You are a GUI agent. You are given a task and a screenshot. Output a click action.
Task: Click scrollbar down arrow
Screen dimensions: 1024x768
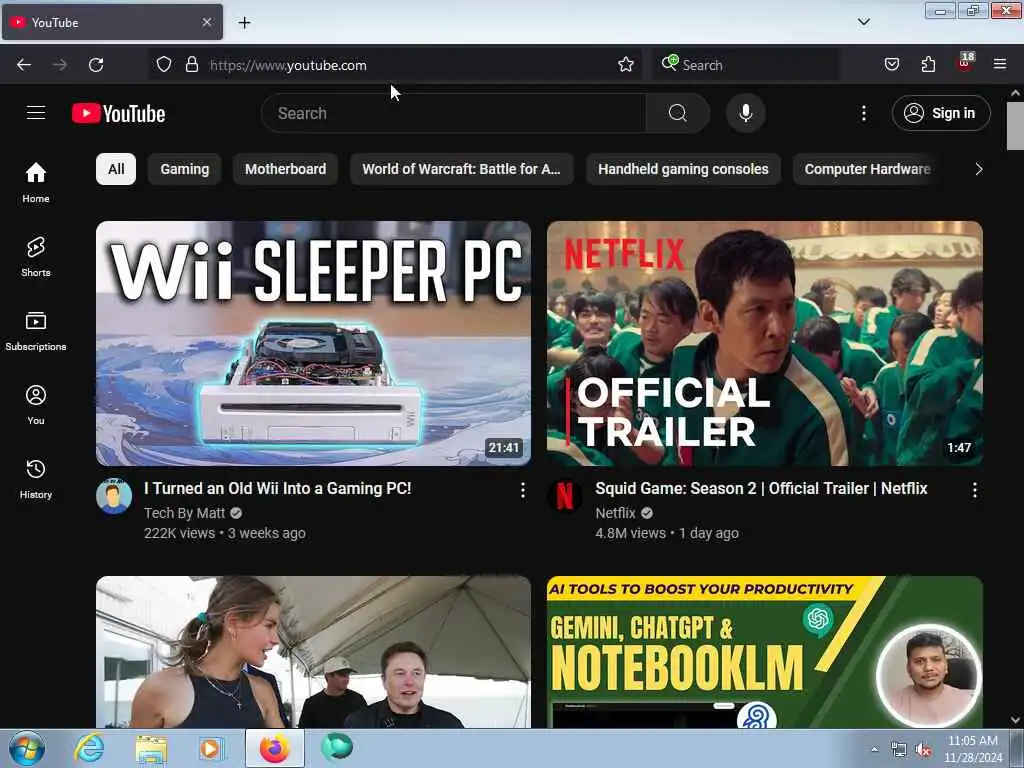[x=1015, y=720]
